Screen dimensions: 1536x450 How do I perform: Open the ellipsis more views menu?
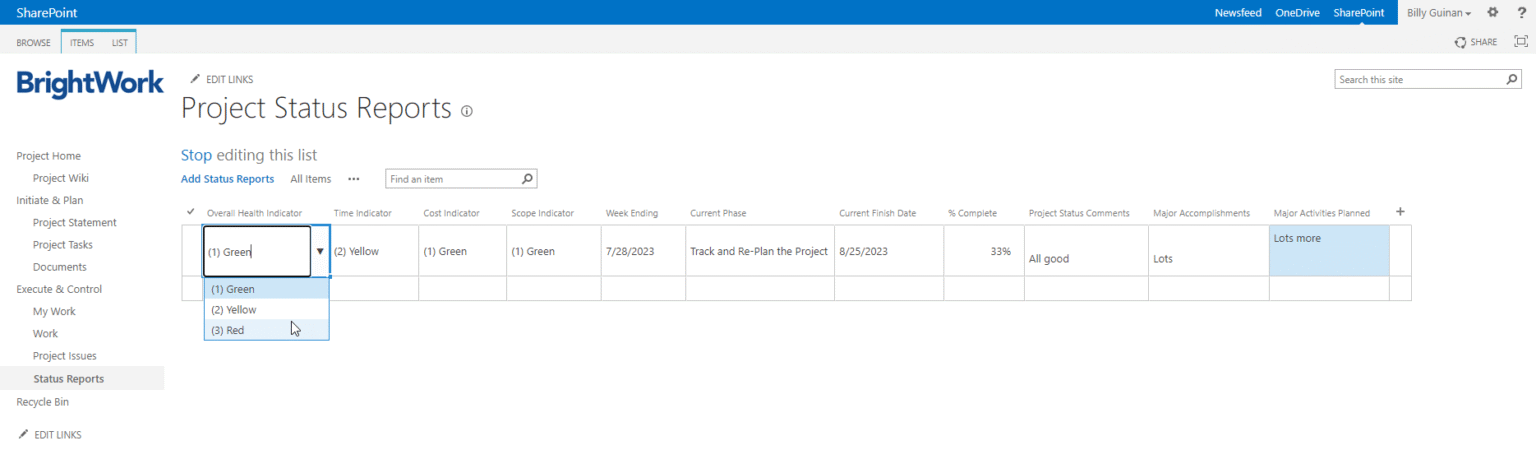tap(353, 179)
